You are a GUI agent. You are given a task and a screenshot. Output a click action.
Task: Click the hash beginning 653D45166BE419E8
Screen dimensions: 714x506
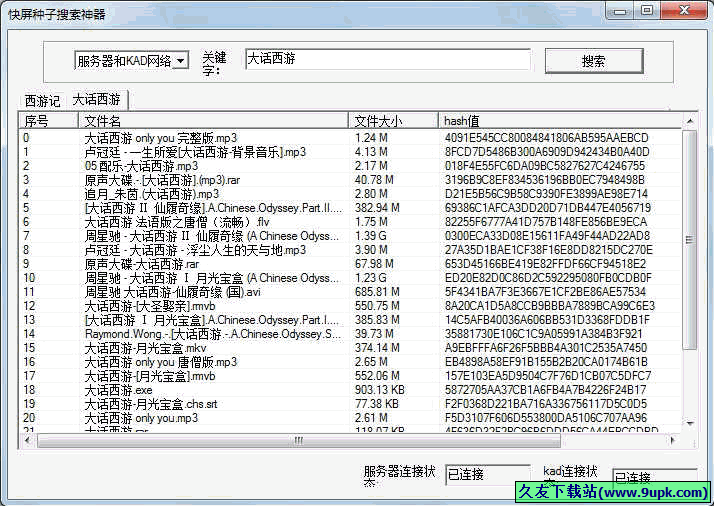545,264
